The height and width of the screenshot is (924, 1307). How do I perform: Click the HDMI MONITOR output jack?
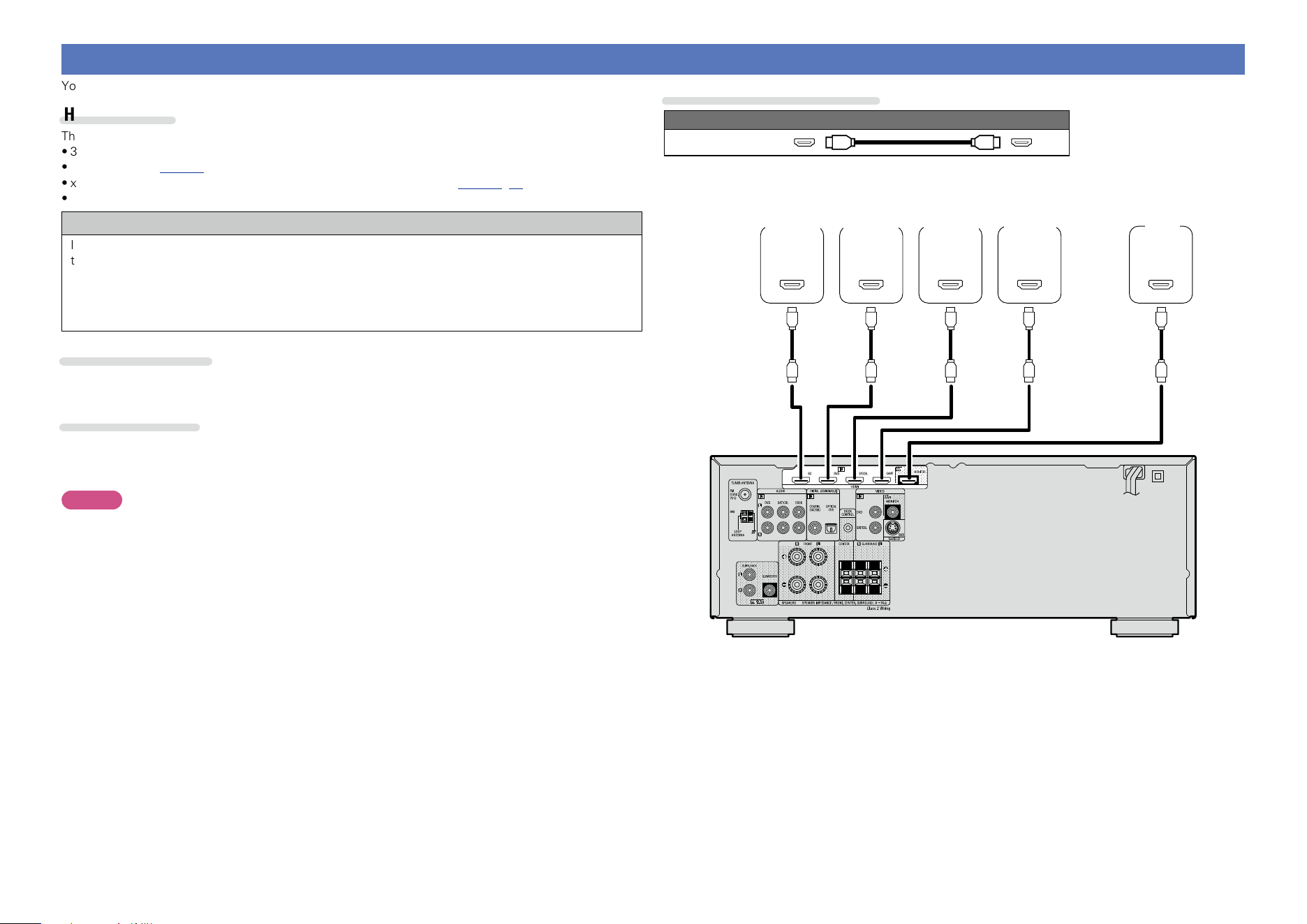(909, 480)
